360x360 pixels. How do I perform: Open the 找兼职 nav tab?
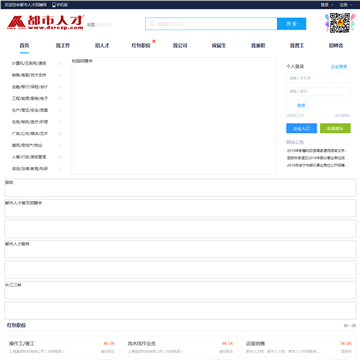tap(258, 46)
